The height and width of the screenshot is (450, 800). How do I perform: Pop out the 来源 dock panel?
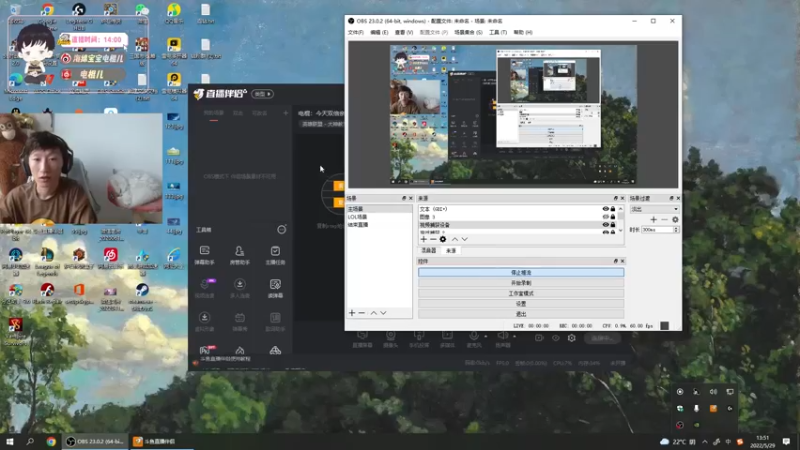coord(615,198)
